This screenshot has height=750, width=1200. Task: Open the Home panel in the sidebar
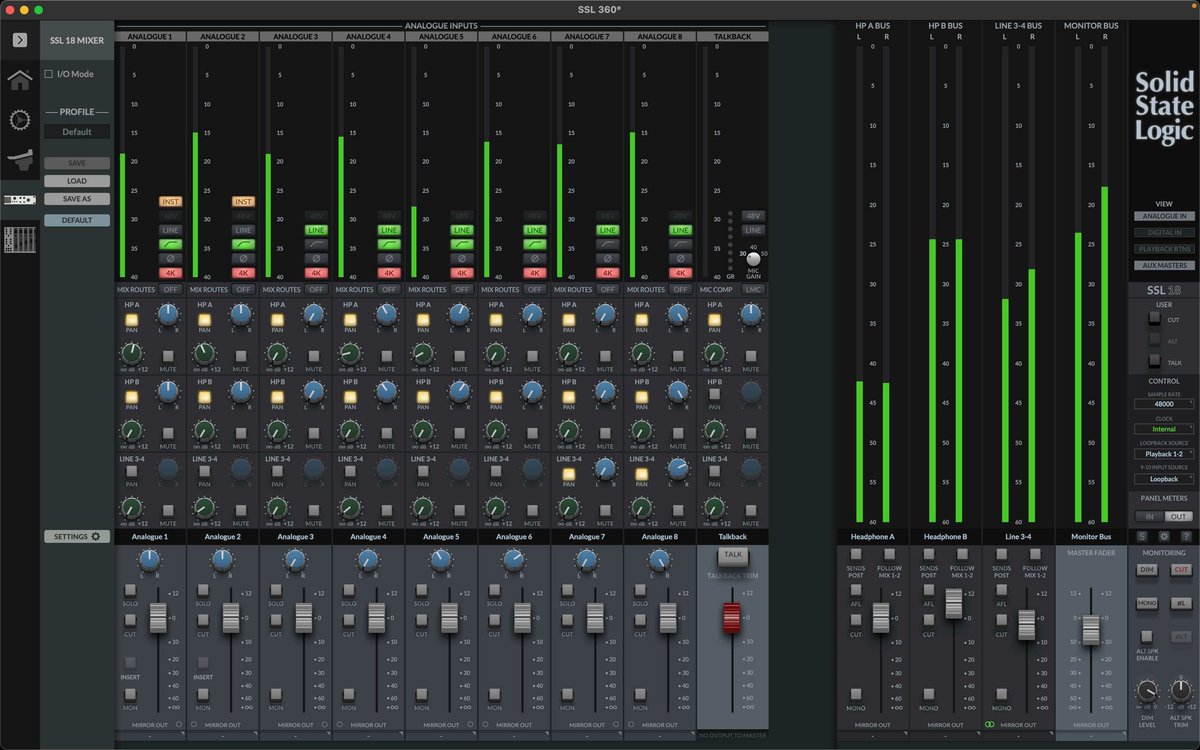coord(18,80)
